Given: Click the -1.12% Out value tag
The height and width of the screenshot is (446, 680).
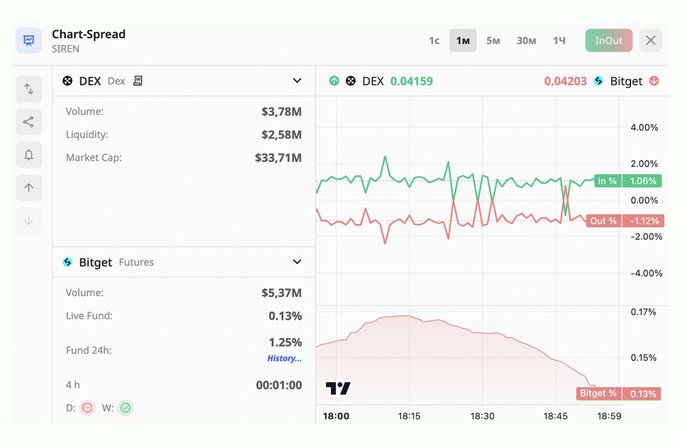Looking at the screenshot, I should tap(644, 221).
